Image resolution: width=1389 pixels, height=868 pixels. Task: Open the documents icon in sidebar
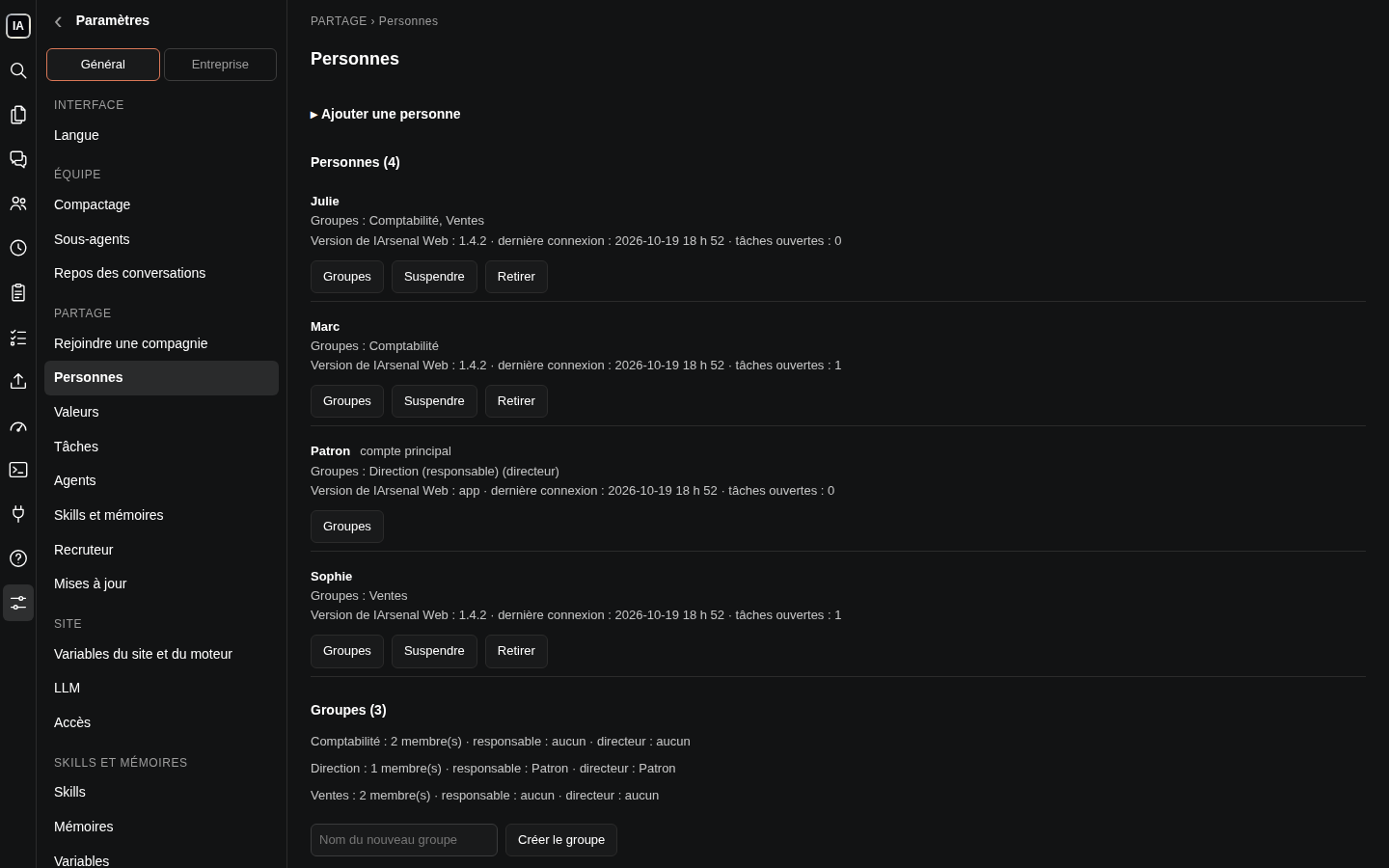[18, 115]
